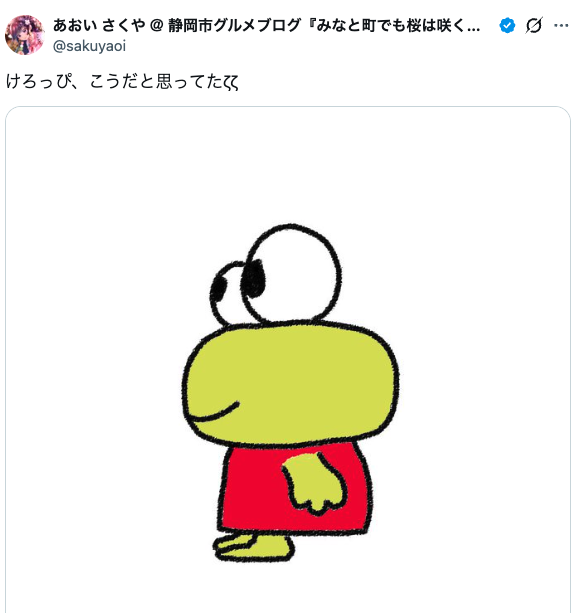Click the blue verified checkmark badge
This screenshot has width=586, height=613.
pos(507,25)
